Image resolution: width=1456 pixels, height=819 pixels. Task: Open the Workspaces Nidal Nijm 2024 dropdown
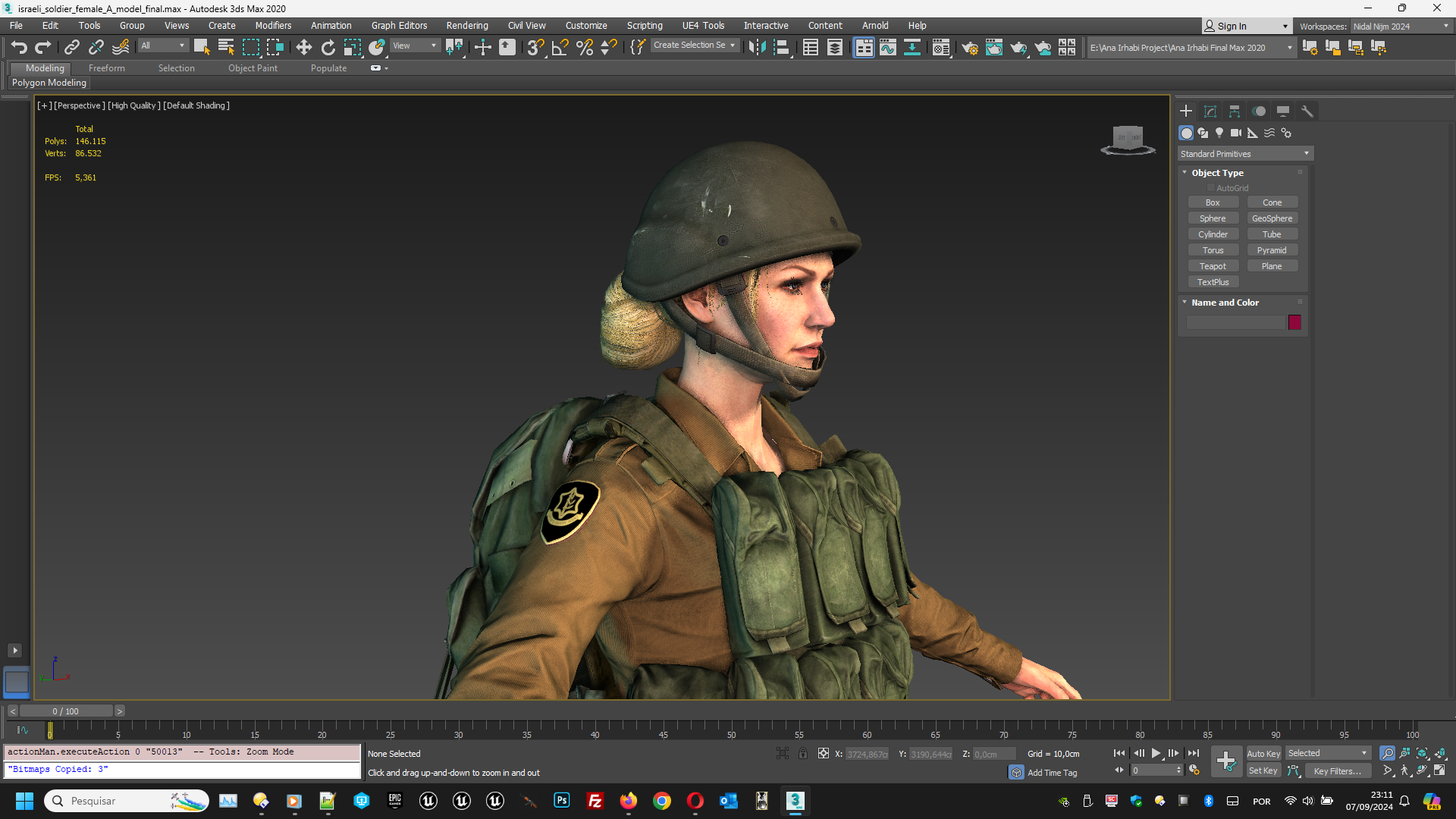coord(1401,27)
